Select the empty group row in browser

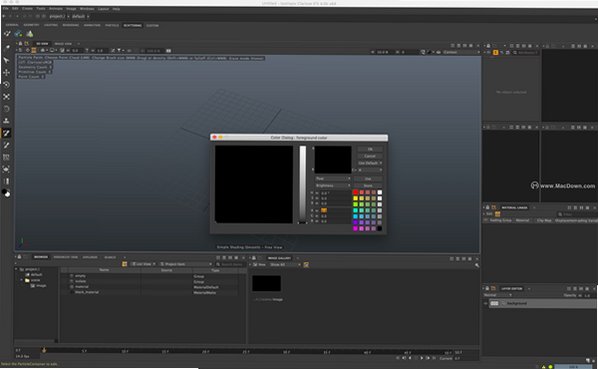coord(153,276)
